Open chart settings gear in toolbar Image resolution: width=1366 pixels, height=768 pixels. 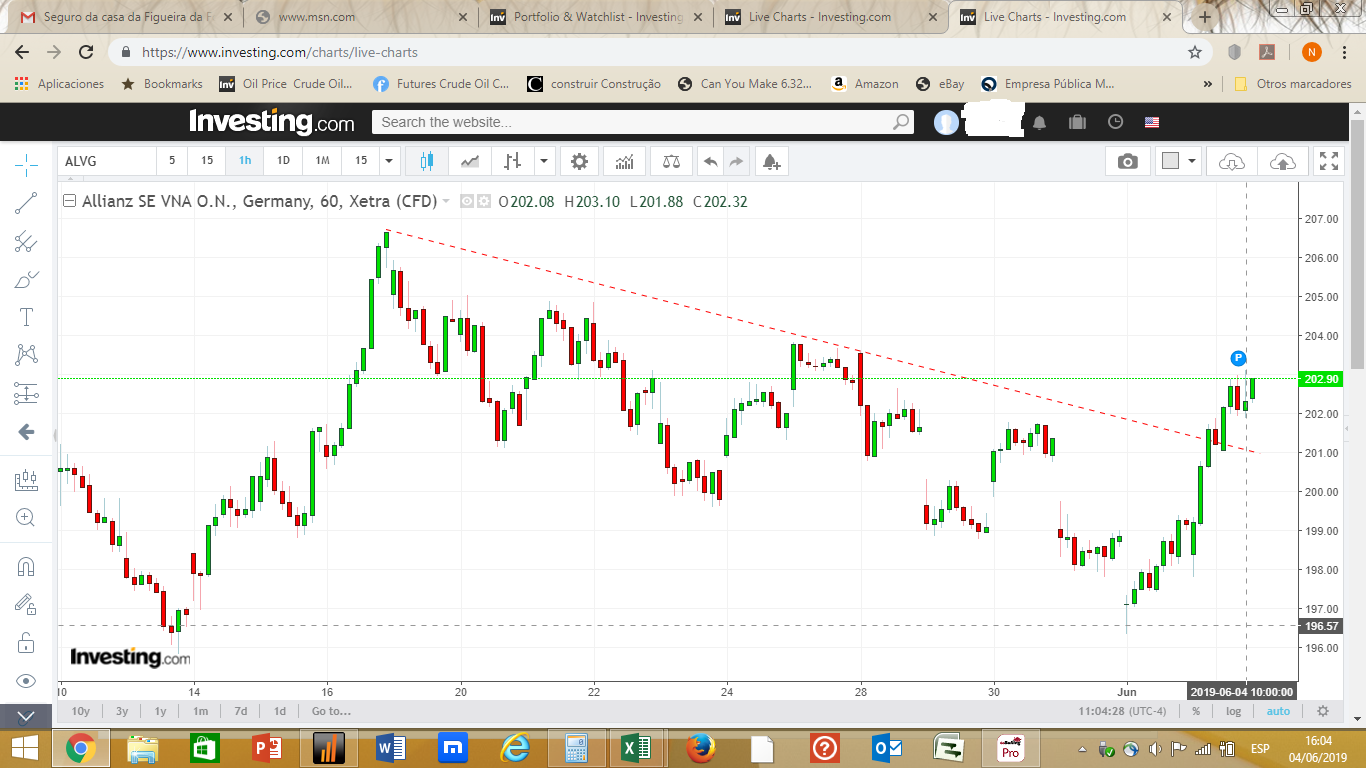coord(579,161)
